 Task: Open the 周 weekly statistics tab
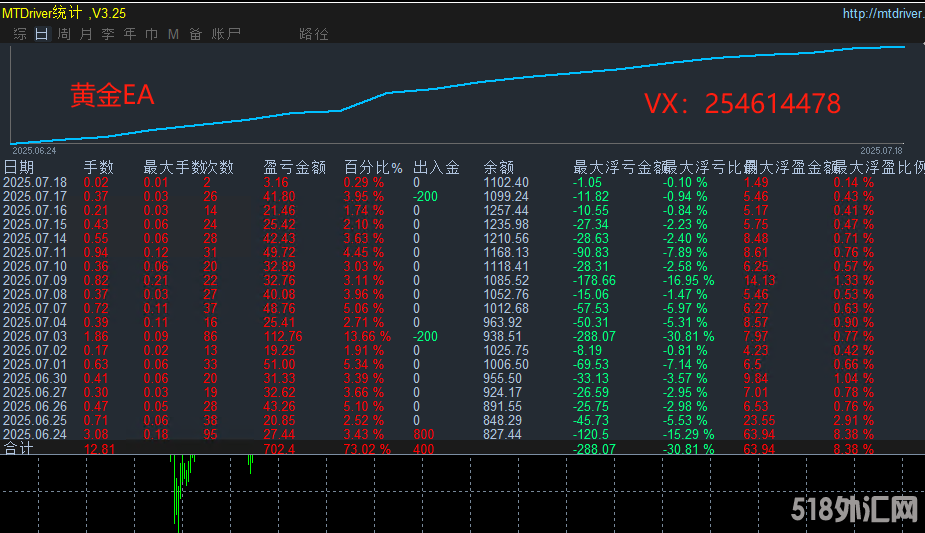click(x=64, y=34)
